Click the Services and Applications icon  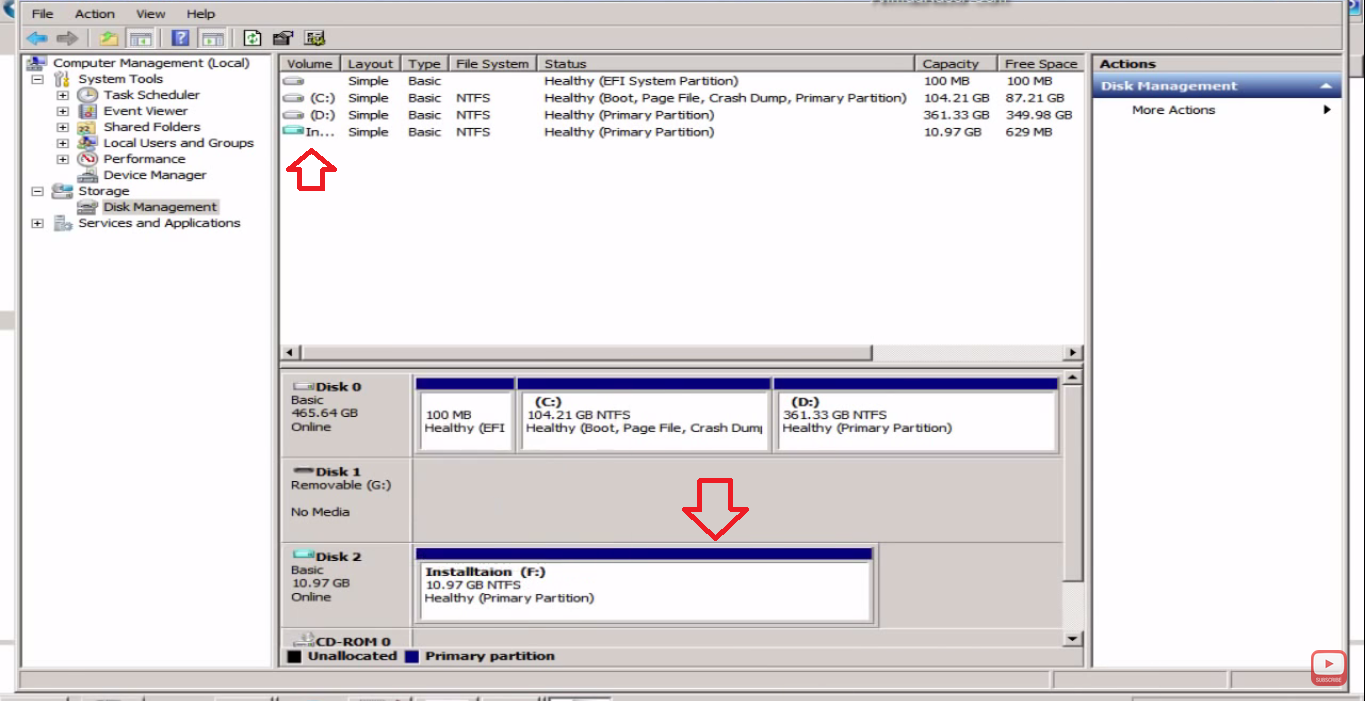(62, 223)
